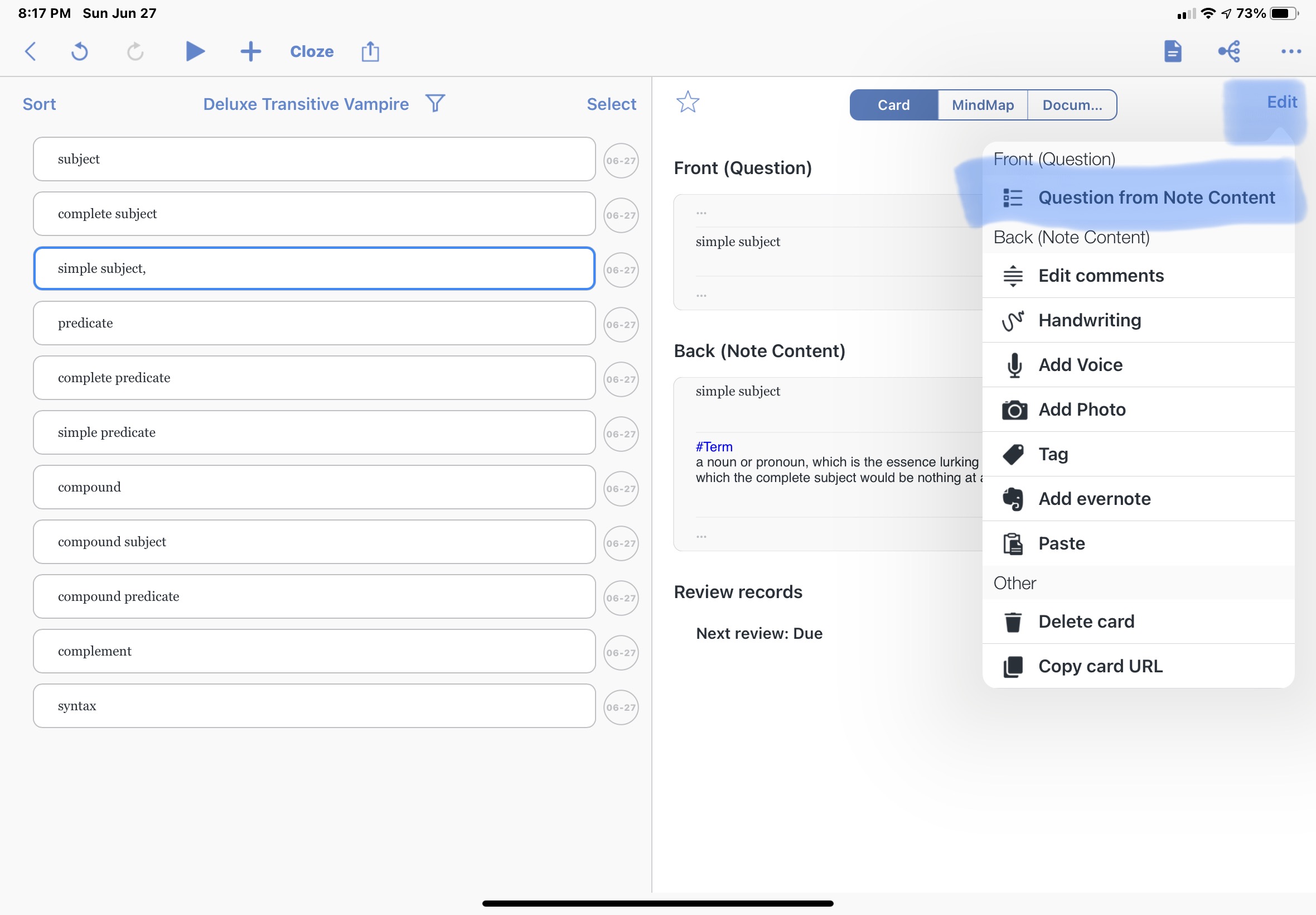Choose Question from Note Content
The image size is (1316, 915).
[1155, 198]
